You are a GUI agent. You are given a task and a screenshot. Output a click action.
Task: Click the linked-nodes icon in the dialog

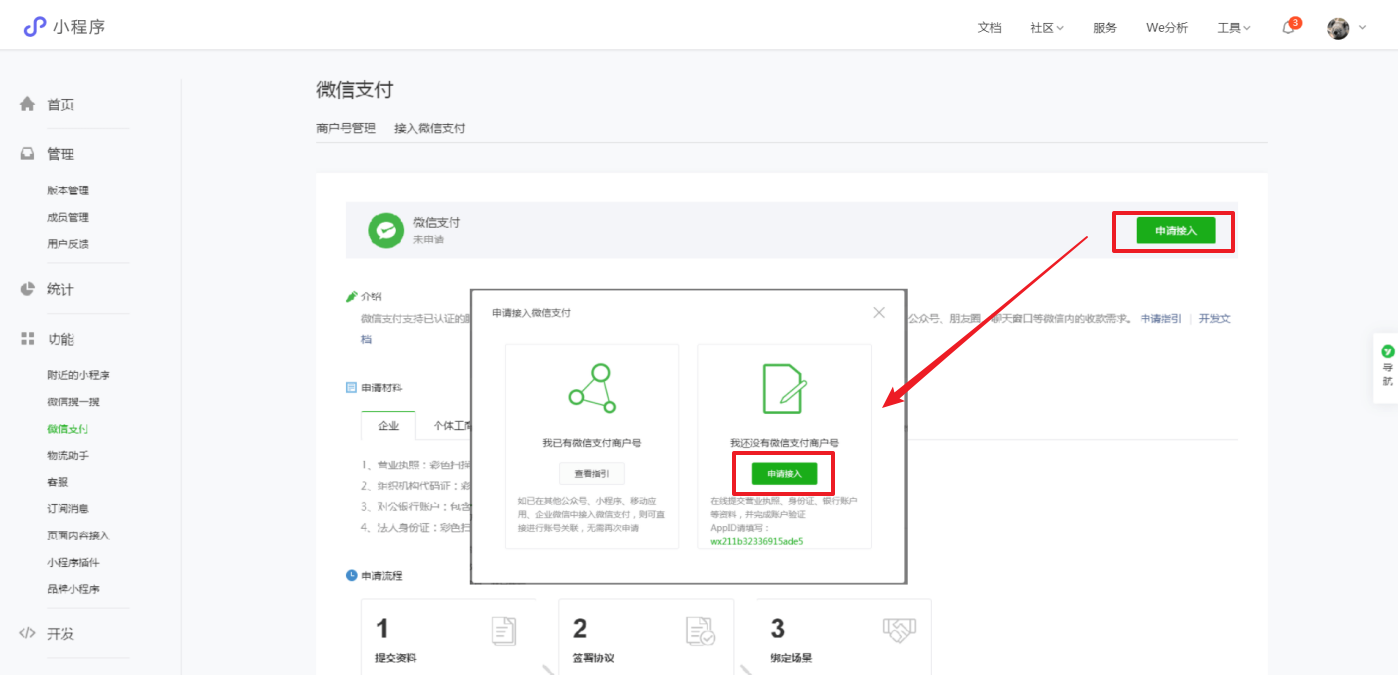592,389
